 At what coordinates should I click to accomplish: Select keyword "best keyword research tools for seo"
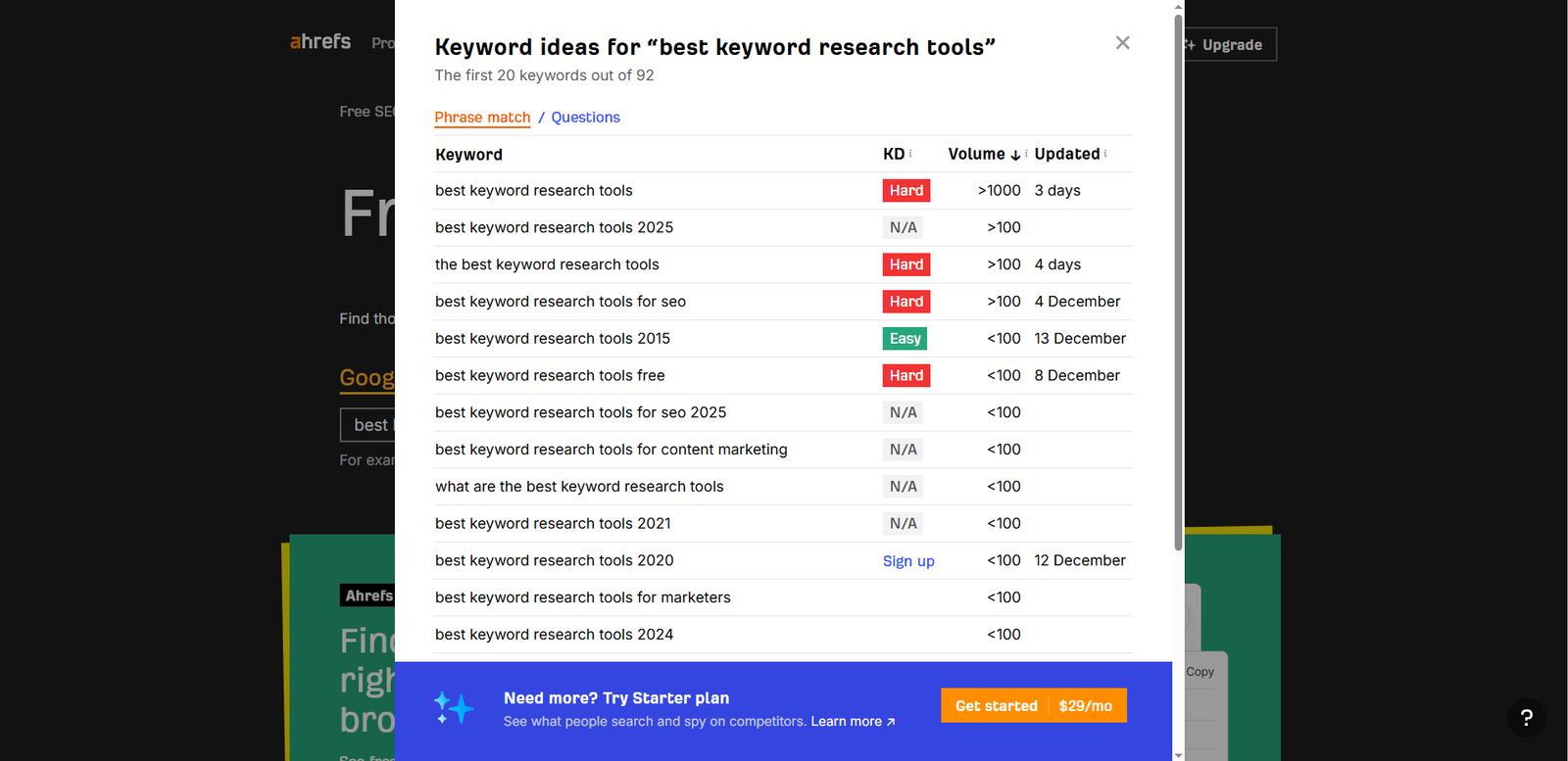(561, 302)
